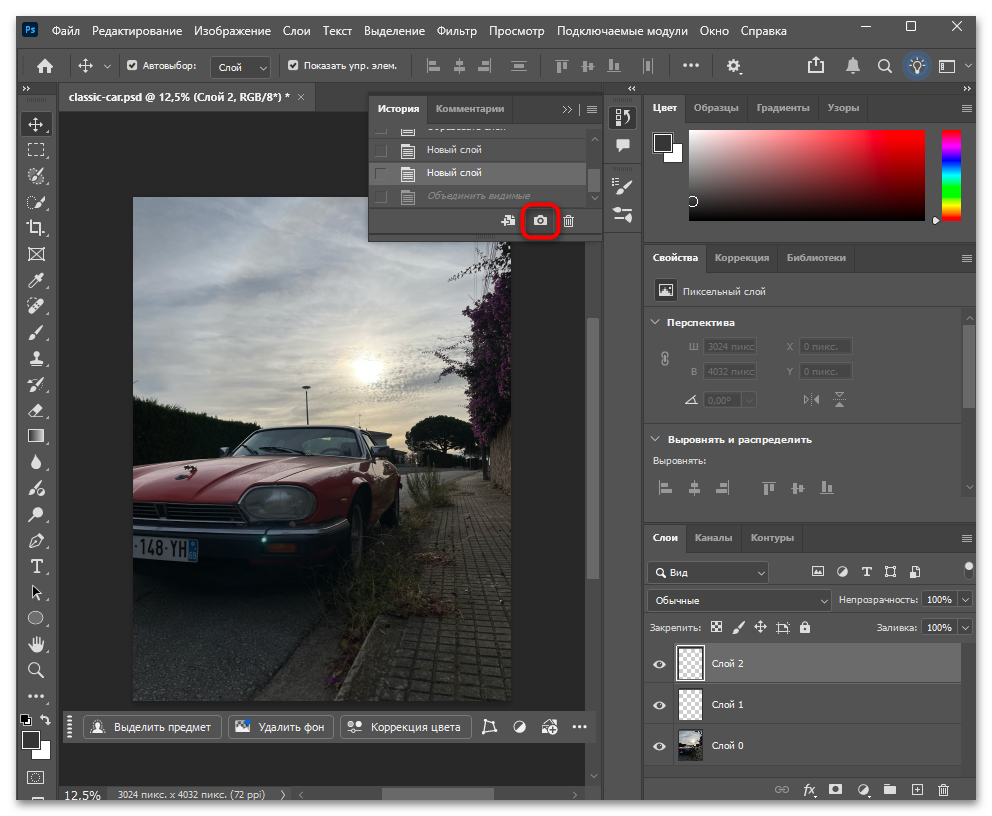Image resolution: width=992 pixels, height=816 pixels.
Task: Select the Zoom tool magnifier
Action: (x=36, y=670)
